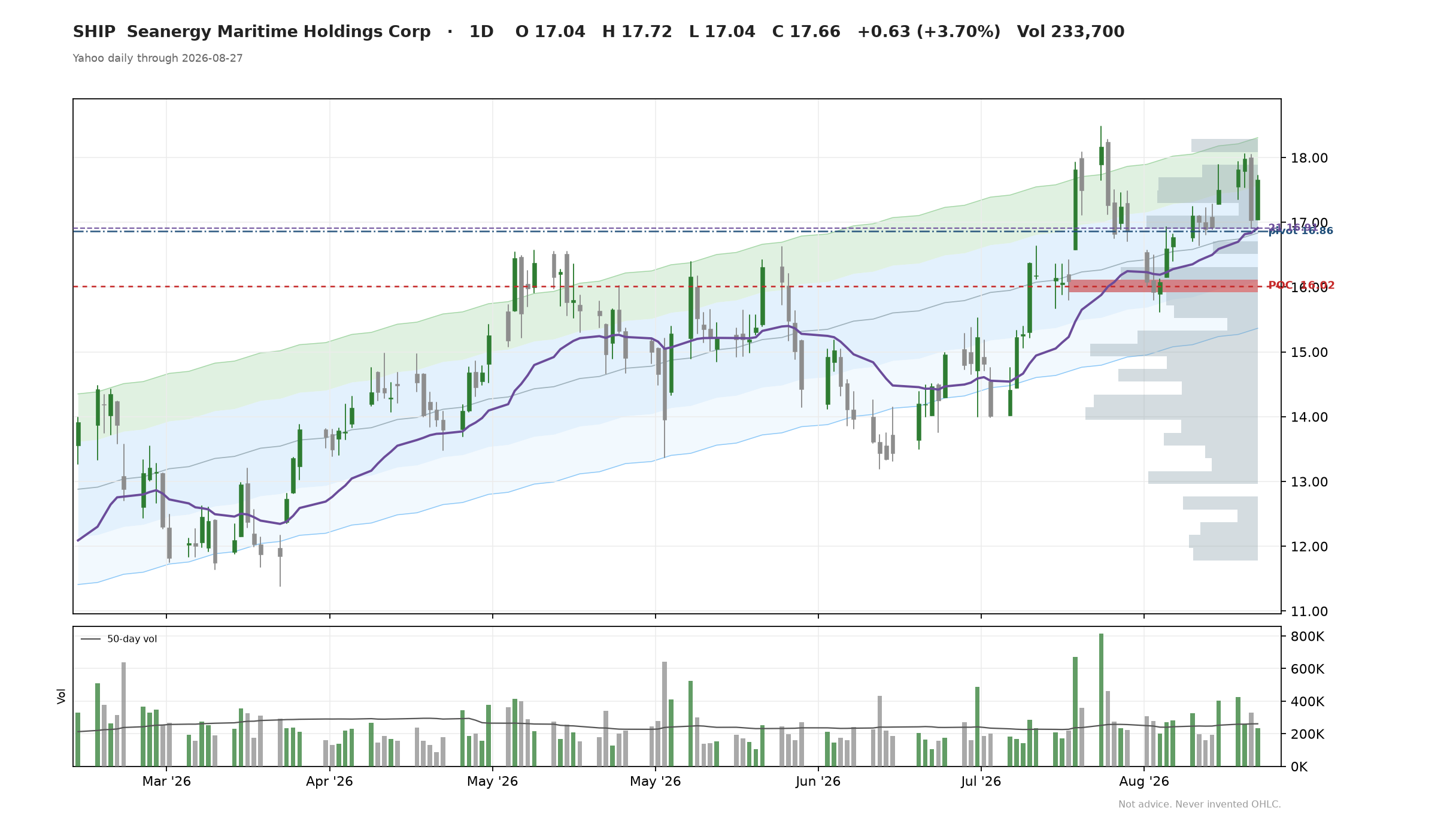1456x824 pixels.
Task: Click the 13.00 price axis label
Action: click(1309, 481)
